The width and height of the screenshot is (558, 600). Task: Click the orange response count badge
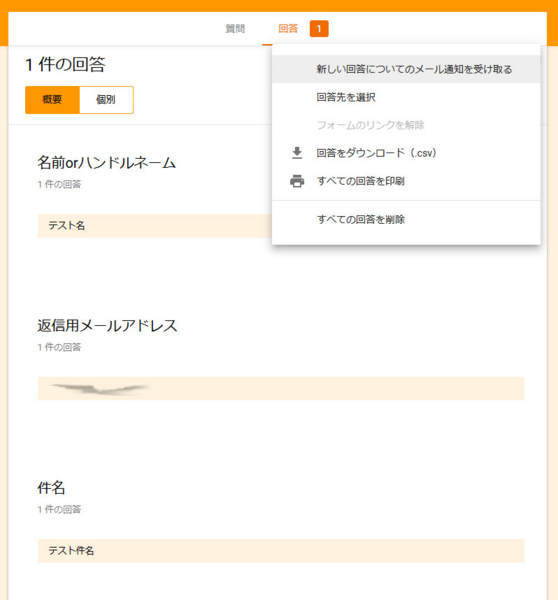pyautogui.click(x=319, y=29)
